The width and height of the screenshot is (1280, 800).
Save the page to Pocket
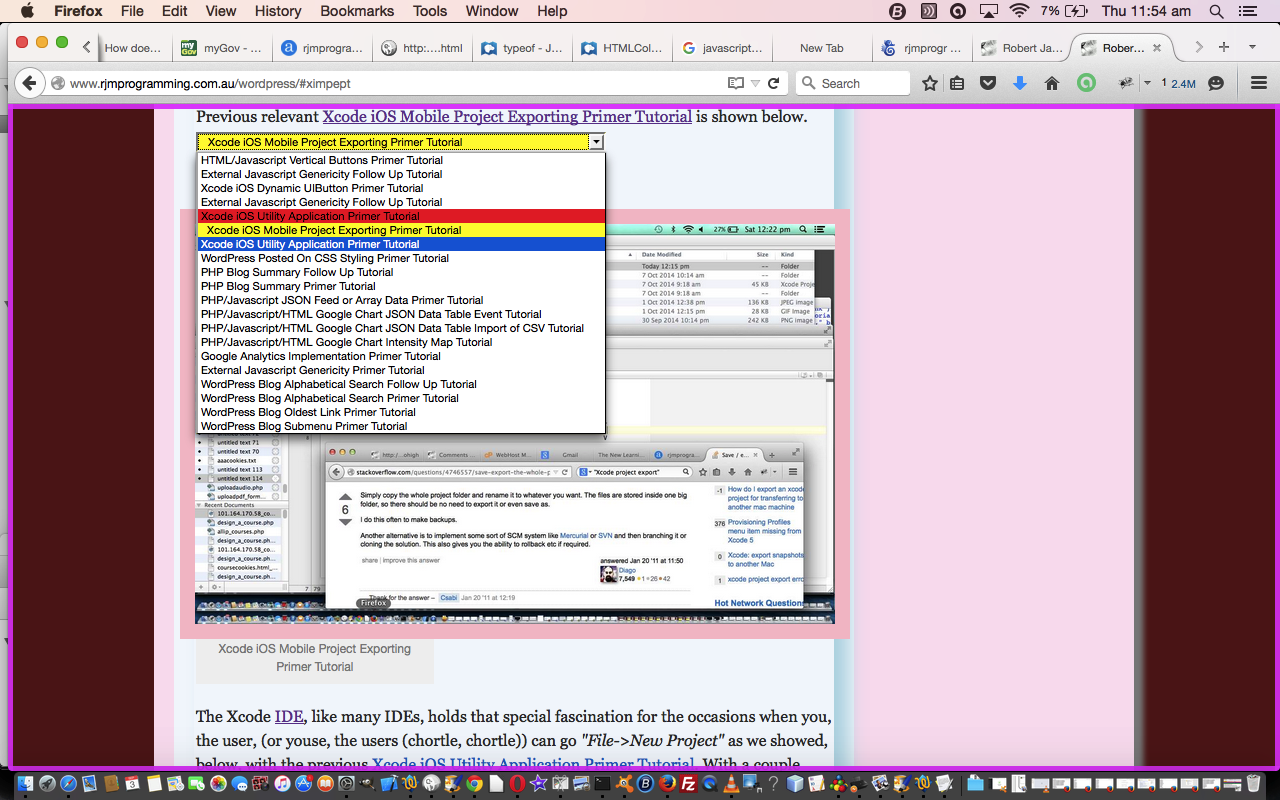(x=988, y=84)
